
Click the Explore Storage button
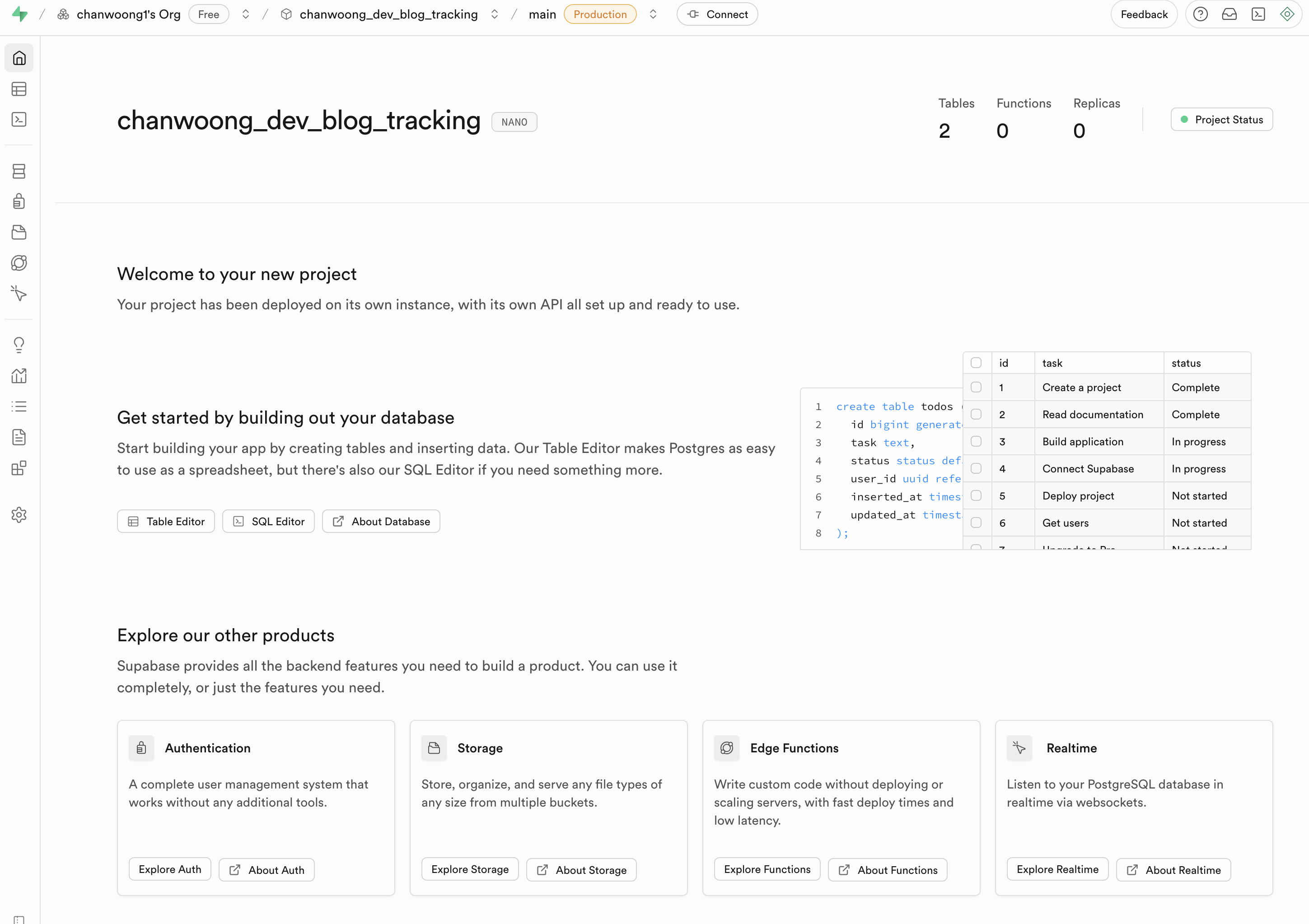click(470, 869)
